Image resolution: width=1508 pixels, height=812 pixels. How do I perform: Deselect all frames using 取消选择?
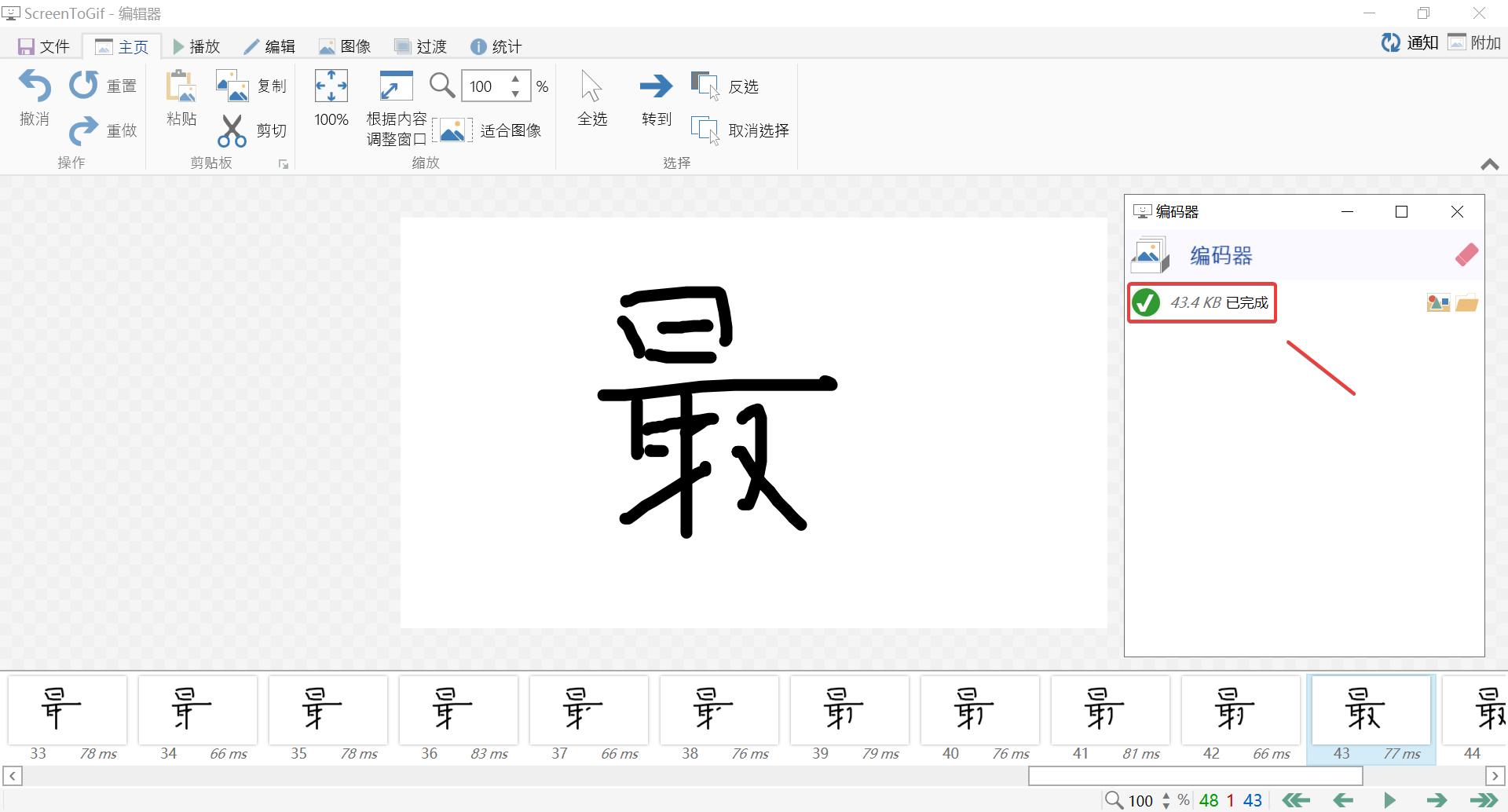tap(738, 130)
